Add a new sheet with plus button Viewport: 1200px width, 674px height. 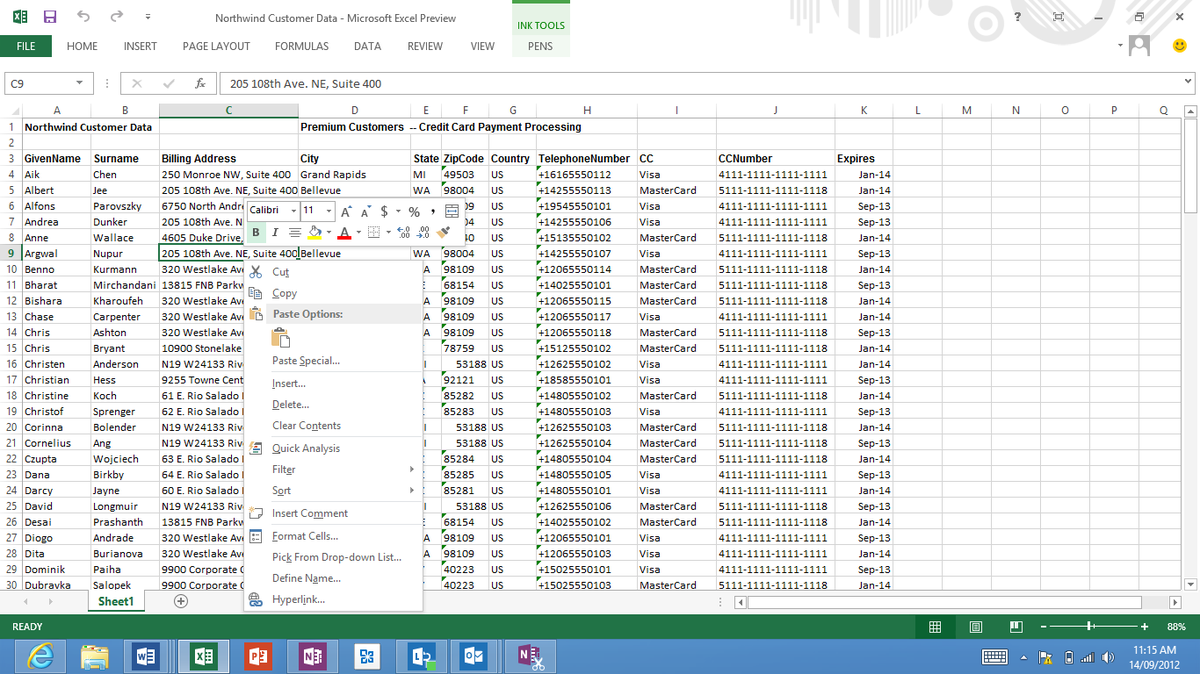click(x=180, y=601)
